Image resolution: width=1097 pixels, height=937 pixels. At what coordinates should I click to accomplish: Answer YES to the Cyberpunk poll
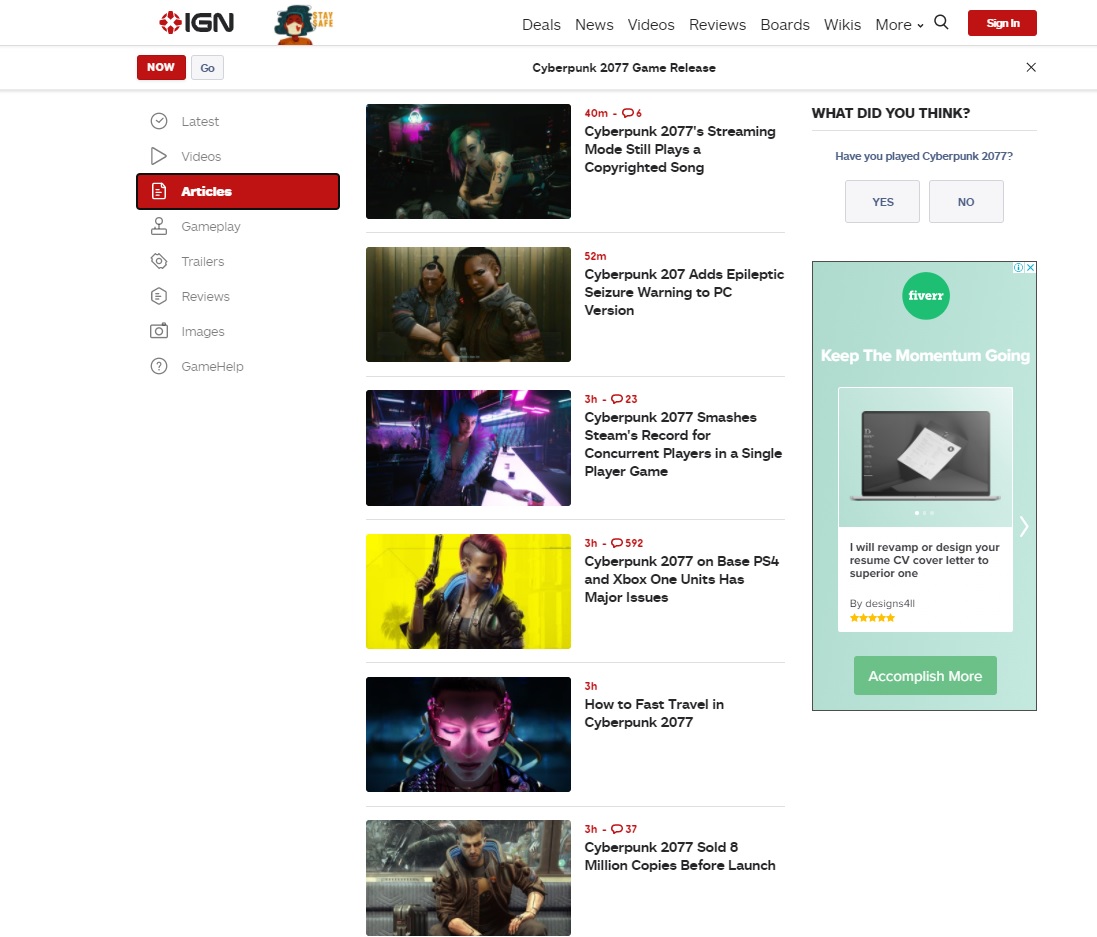pyautogui.click(x=882, y=202)
